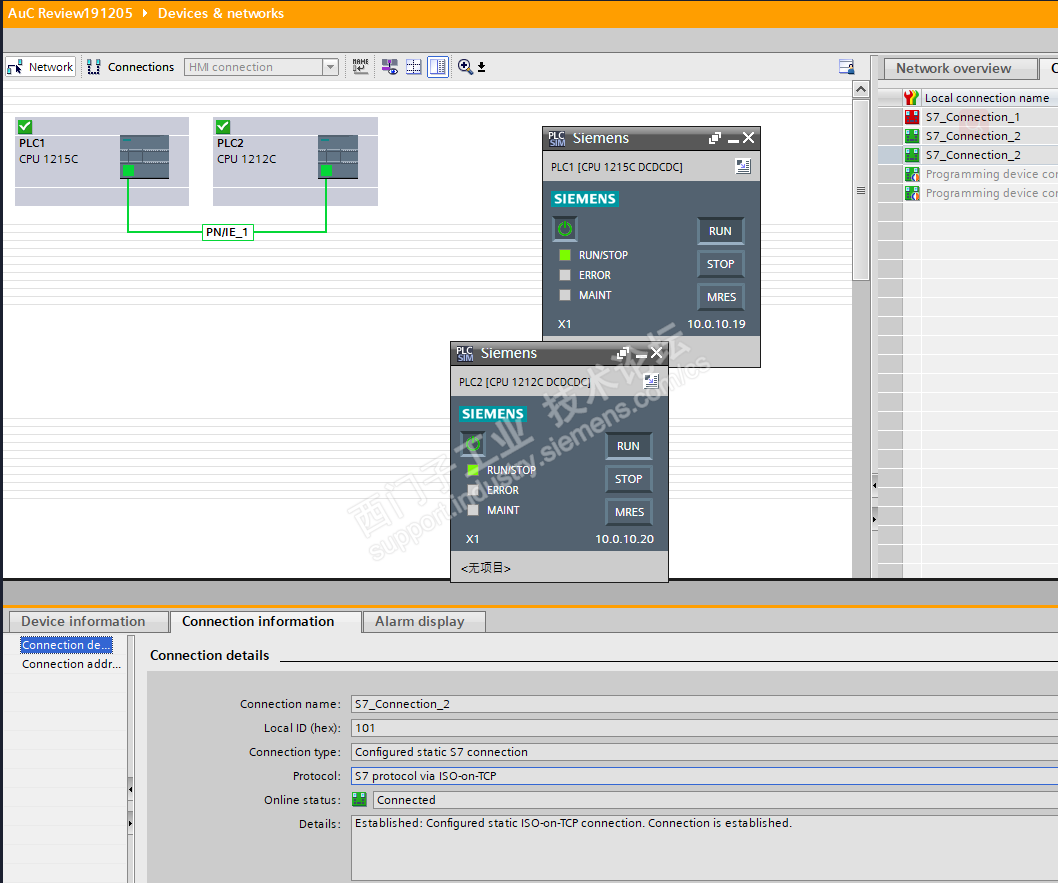1058x883 pixels.
Task: Click the Local ID (hex) field
Action: [x=704, y=728]
